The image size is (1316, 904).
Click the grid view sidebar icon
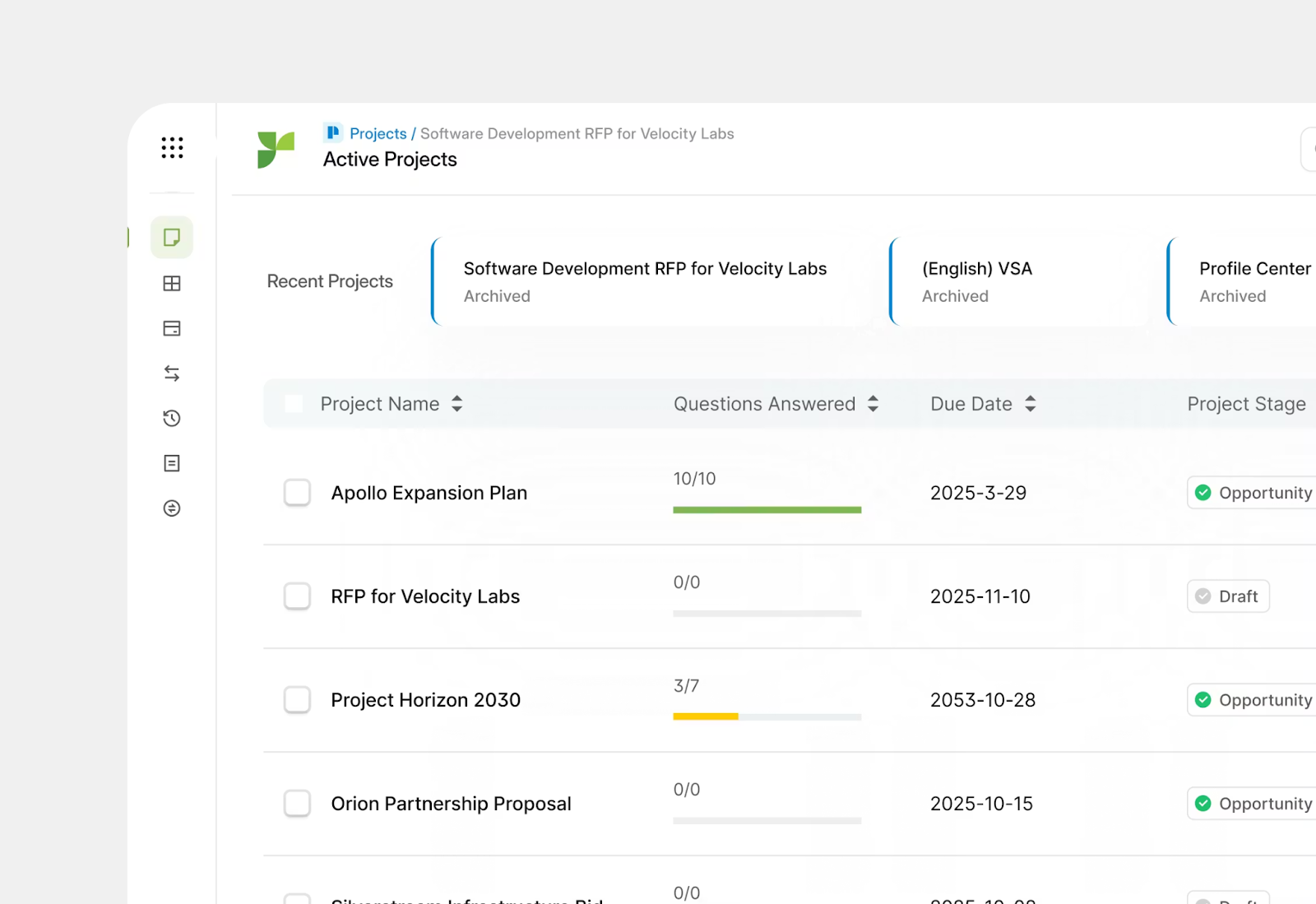(x=172, y=283)
